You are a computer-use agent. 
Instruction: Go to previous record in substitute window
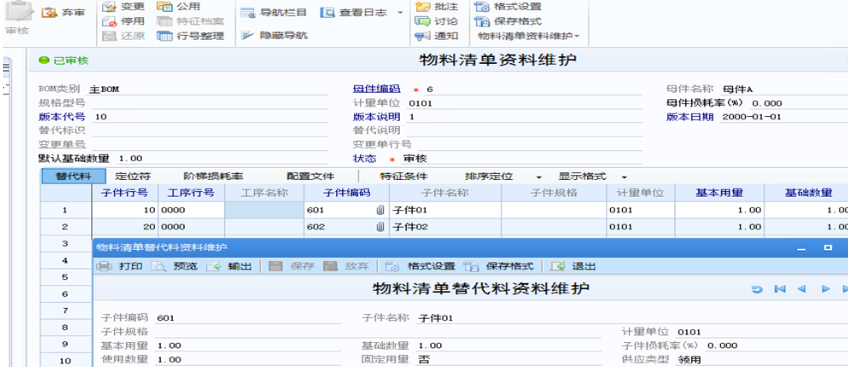coord(801,289)
